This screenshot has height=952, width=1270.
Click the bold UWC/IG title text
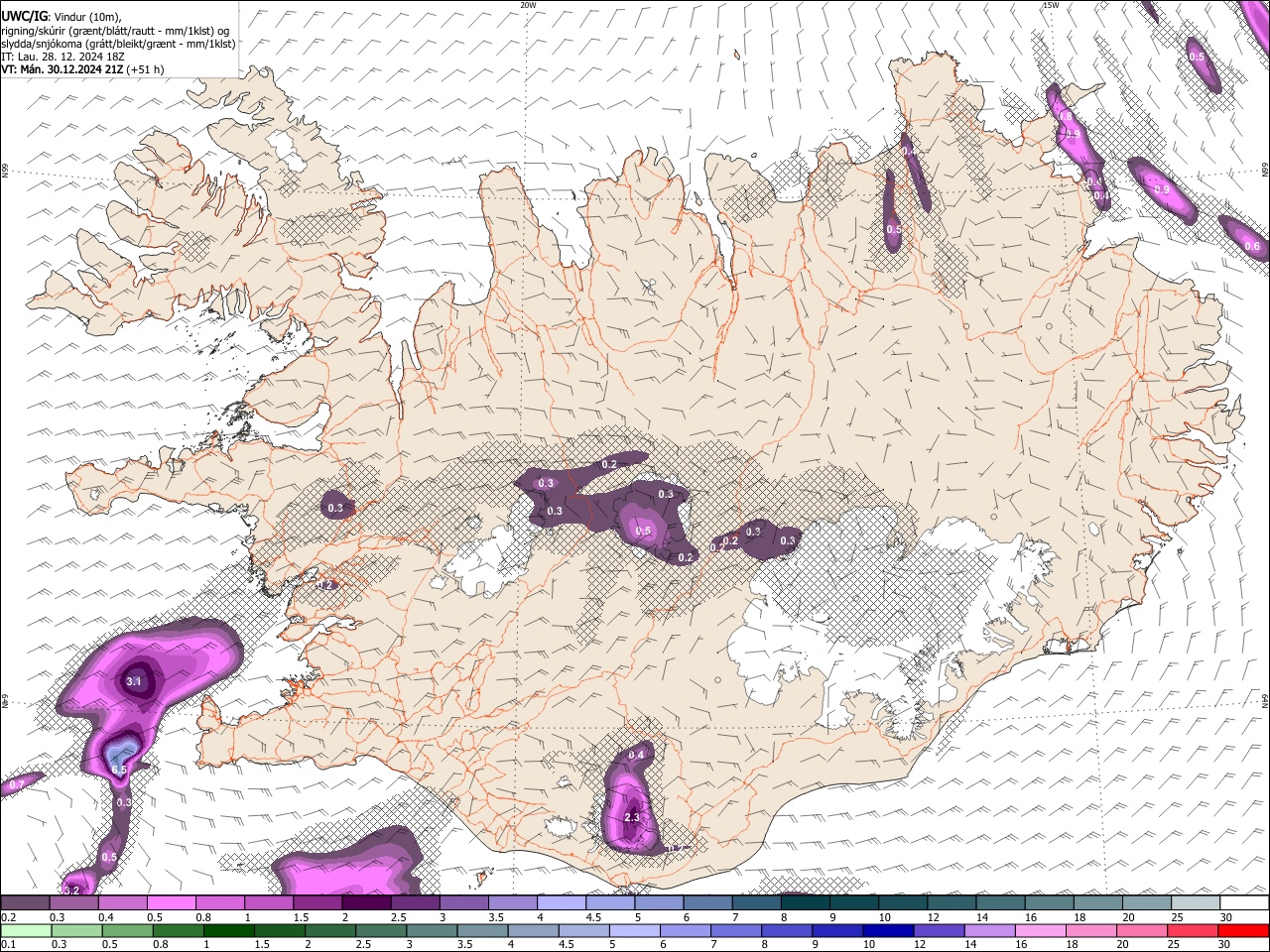pyautogui.click(x=24, y=15)
